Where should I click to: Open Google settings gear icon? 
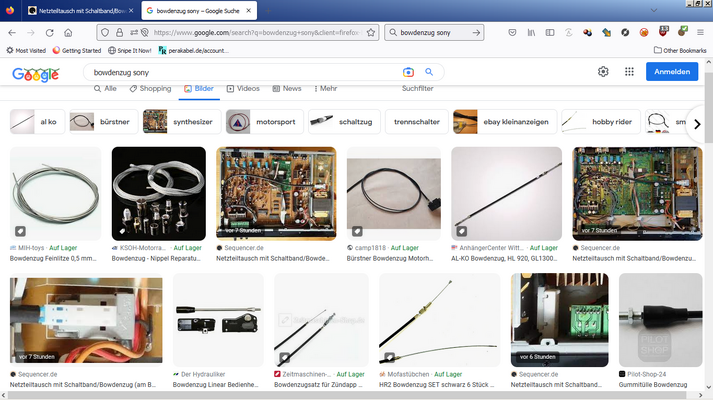[x=603, y=72]
